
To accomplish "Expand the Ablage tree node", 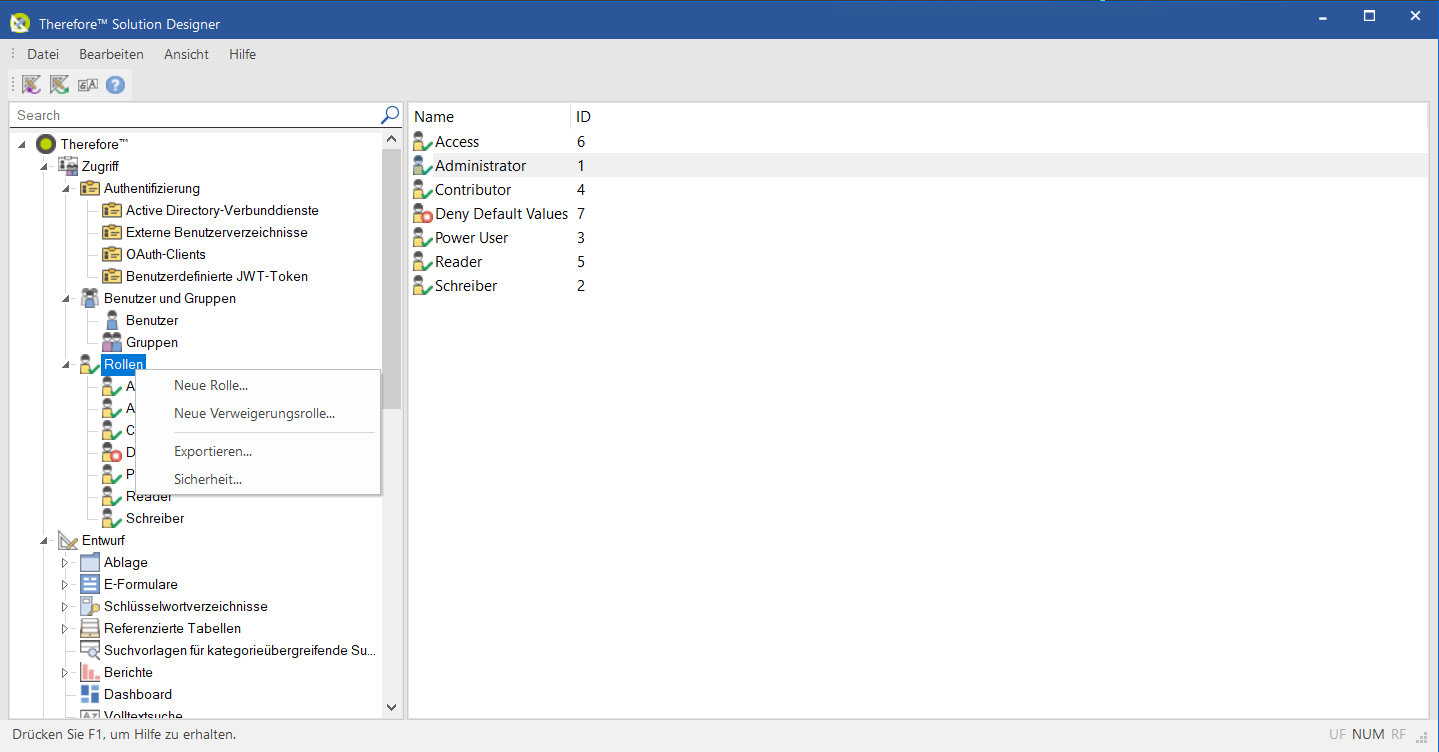I will click(x=64, y=562).
